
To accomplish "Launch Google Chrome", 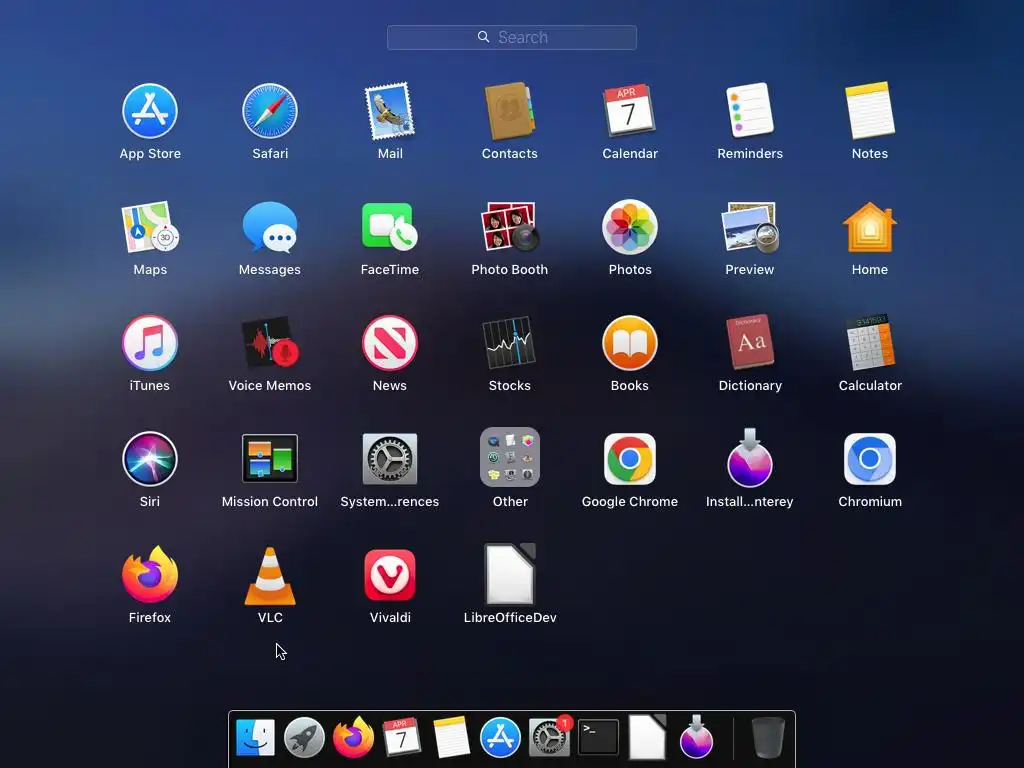I will (x=630, y=458).
